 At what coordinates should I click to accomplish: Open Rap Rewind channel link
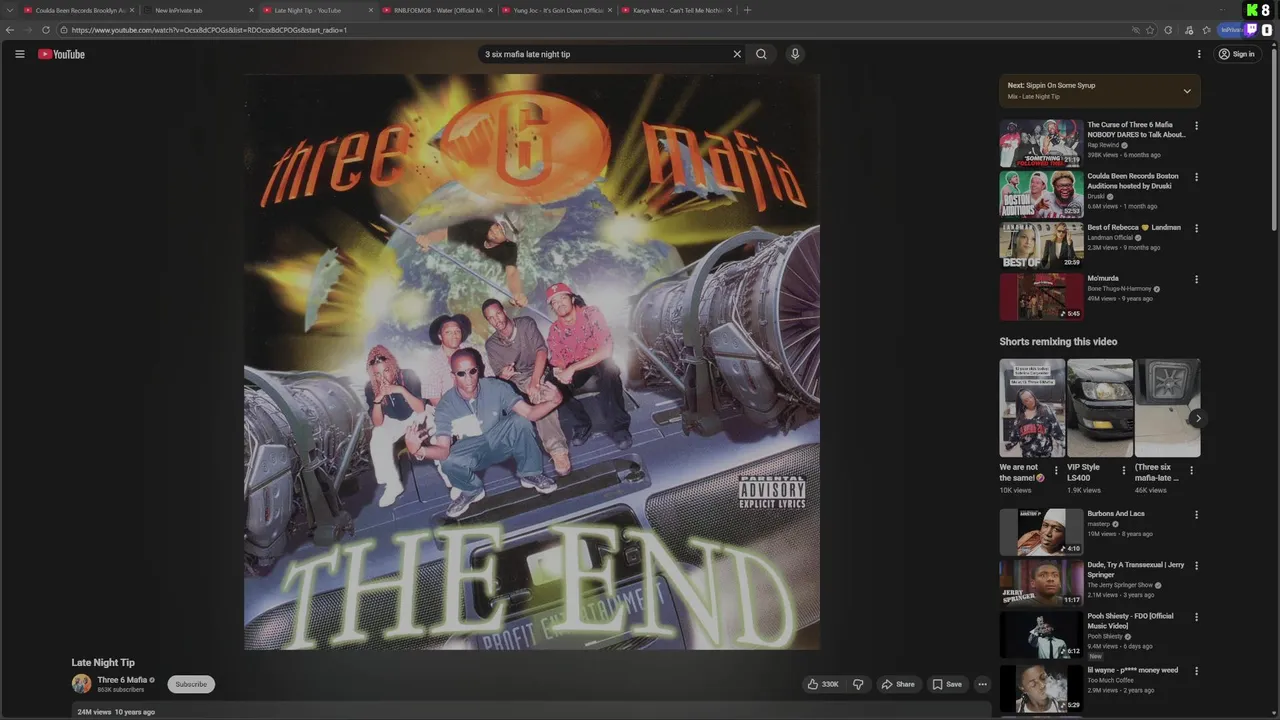coord(1103,145)
